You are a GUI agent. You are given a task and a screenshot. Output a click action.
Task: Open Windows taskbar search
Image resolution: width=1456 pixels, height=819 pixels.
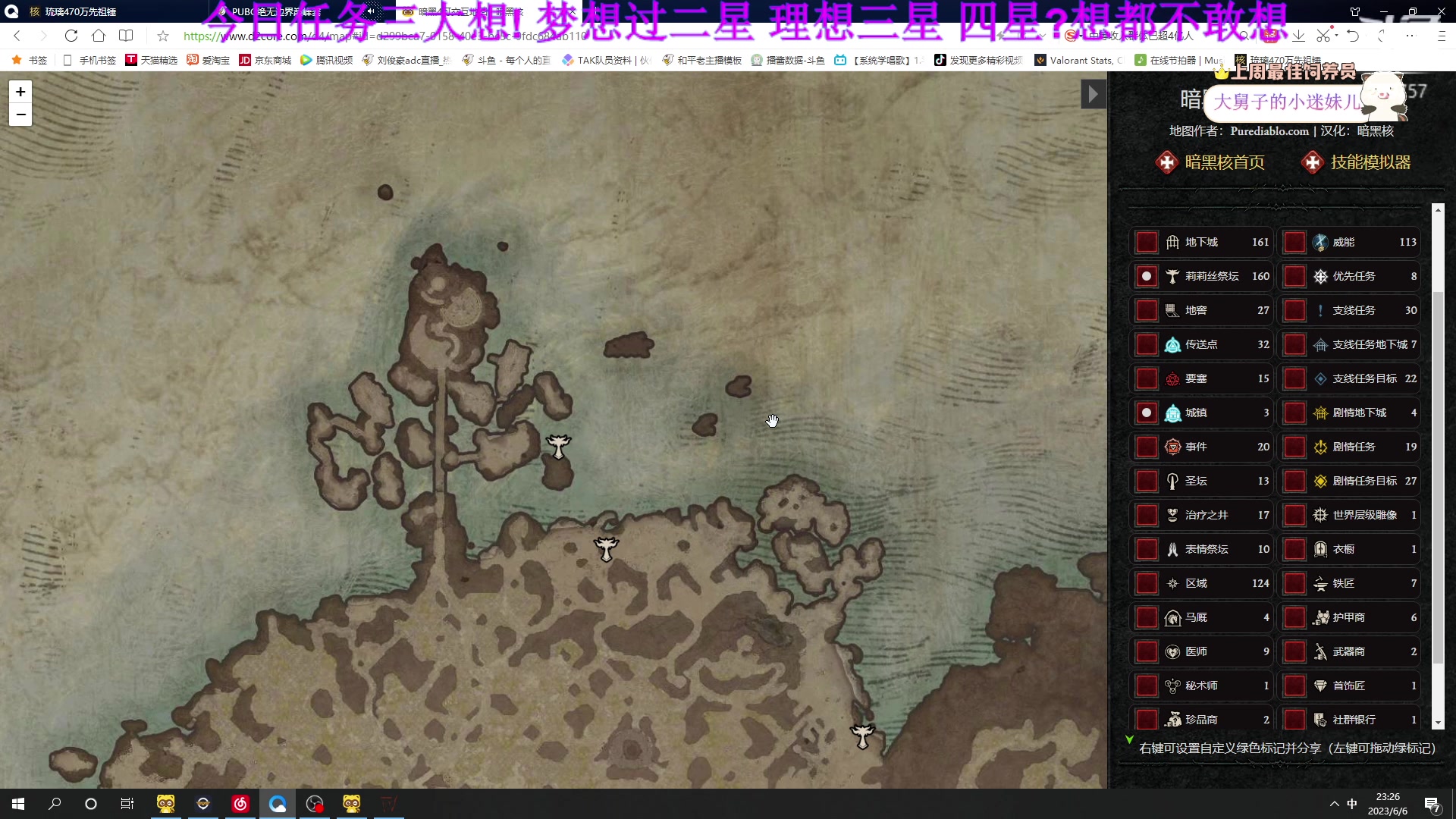(55, 804)
